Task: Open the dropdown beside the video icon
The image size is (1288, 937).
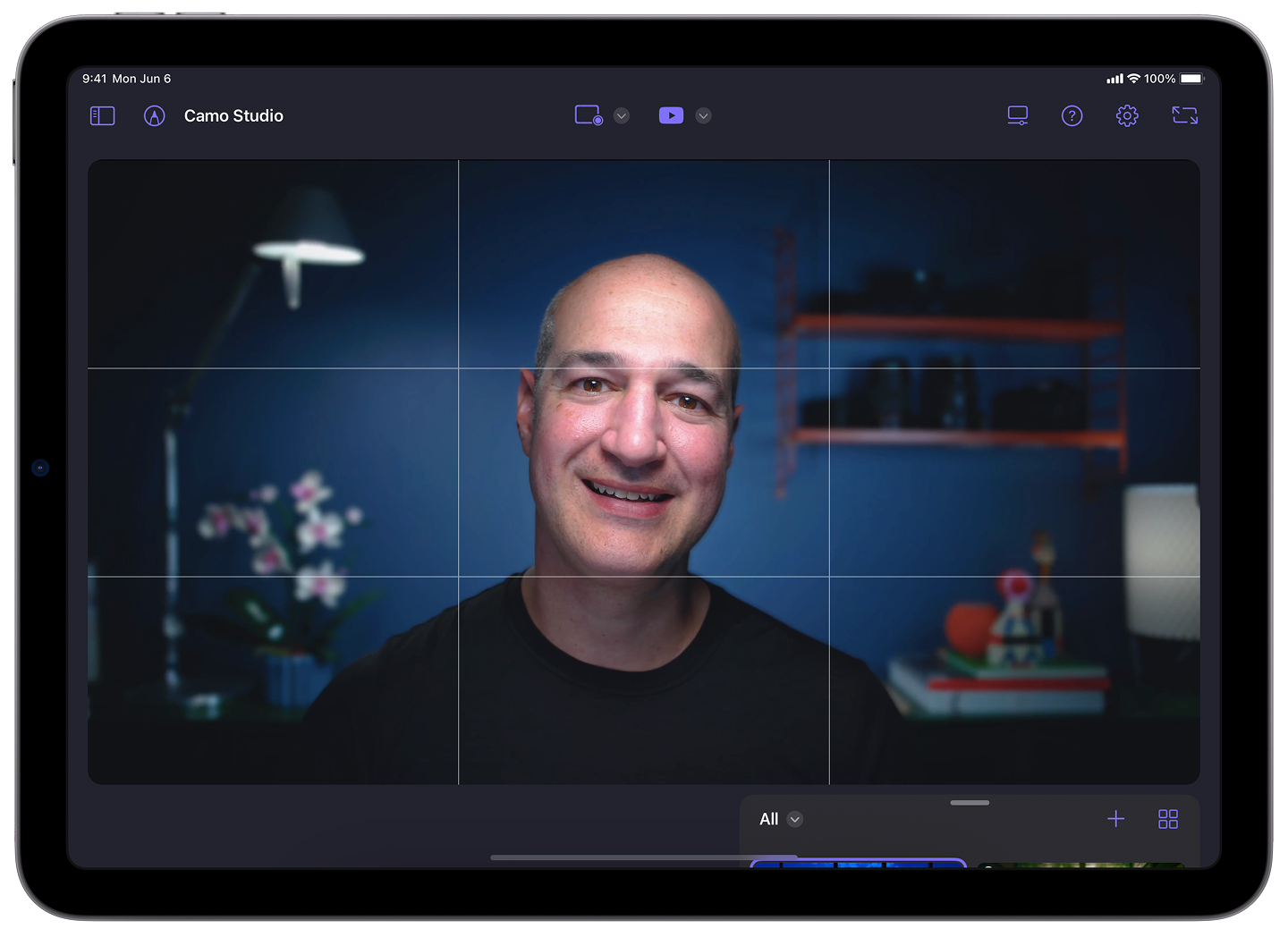Action: [704, 116]
